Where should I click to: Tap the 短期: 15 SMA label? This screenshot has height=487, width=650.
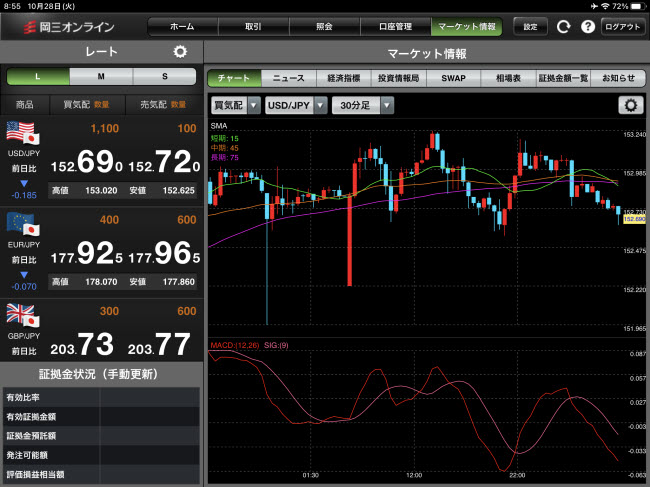(x=224, y=138)
